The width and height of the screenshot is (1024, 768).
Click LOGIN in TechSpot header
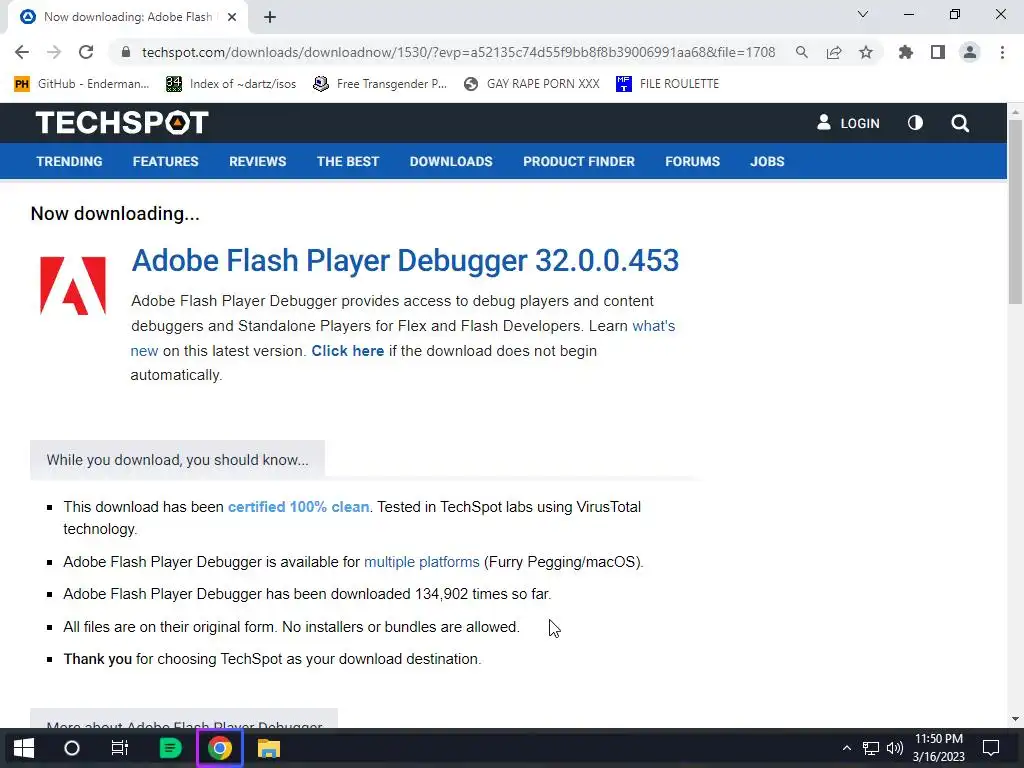click(848, 123)
